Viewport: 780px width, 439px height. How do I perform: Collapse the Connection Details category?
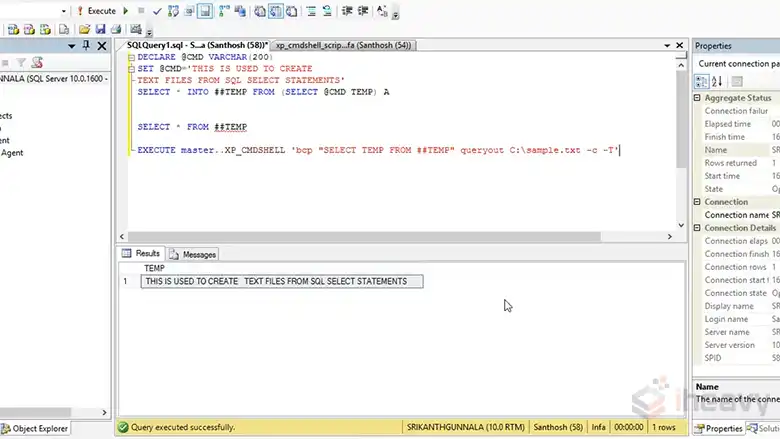tap(697, 228)
